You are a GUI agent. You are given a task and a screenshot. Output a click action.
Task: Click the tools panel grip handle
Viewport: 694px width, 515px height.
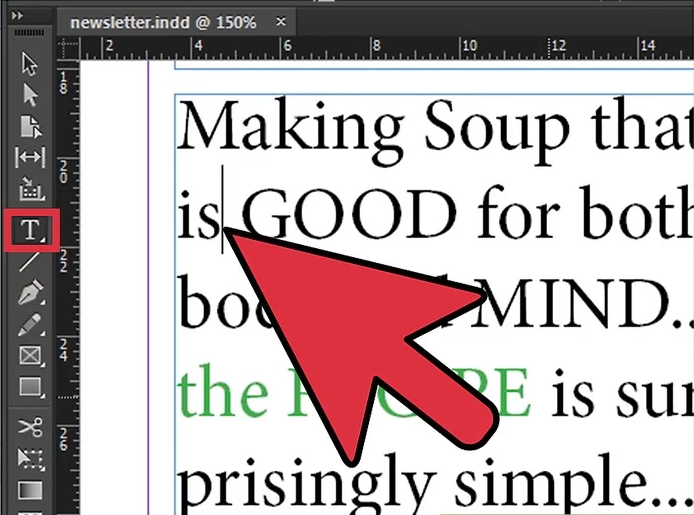(x=29, y=33)
